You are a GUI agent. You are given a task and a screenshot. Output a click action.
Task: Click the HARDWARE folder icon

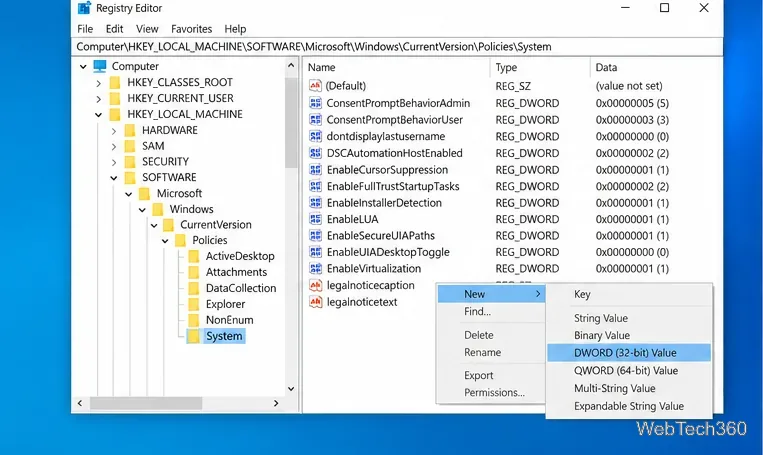click(x=129, y=130)
